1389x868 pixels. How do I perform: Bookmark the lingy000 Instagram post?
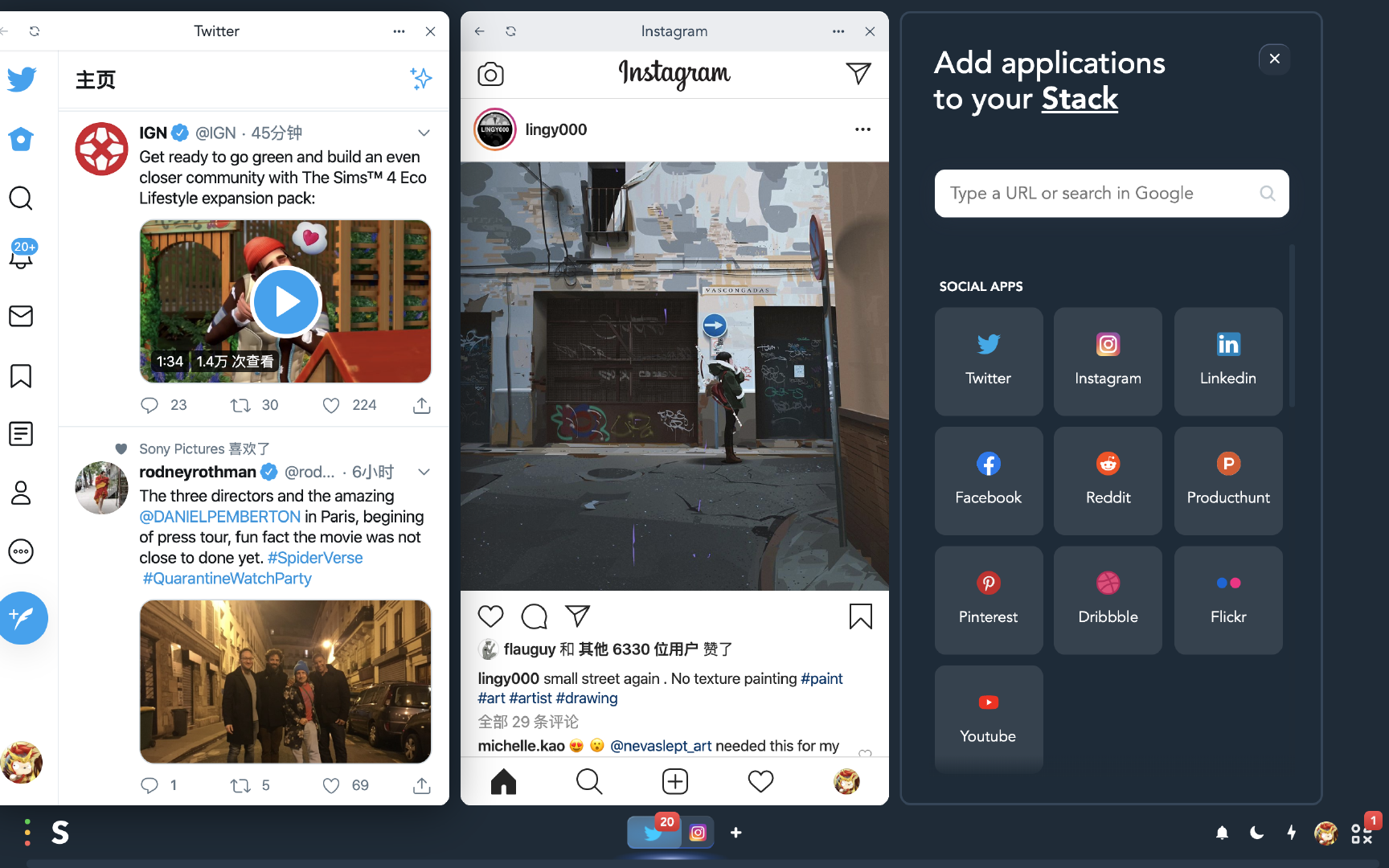pyautogui.click(x=860, y=616)
